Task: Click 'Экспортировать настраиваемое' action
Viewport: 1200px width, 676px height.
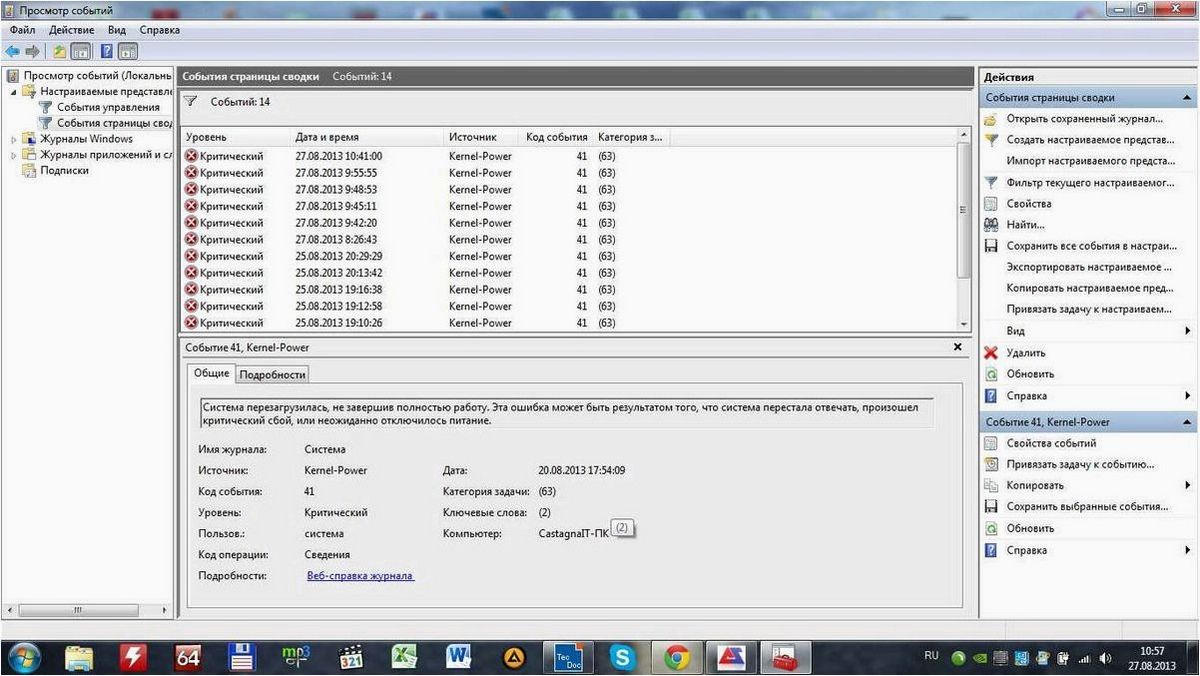Action: (x=1090, y=267)
